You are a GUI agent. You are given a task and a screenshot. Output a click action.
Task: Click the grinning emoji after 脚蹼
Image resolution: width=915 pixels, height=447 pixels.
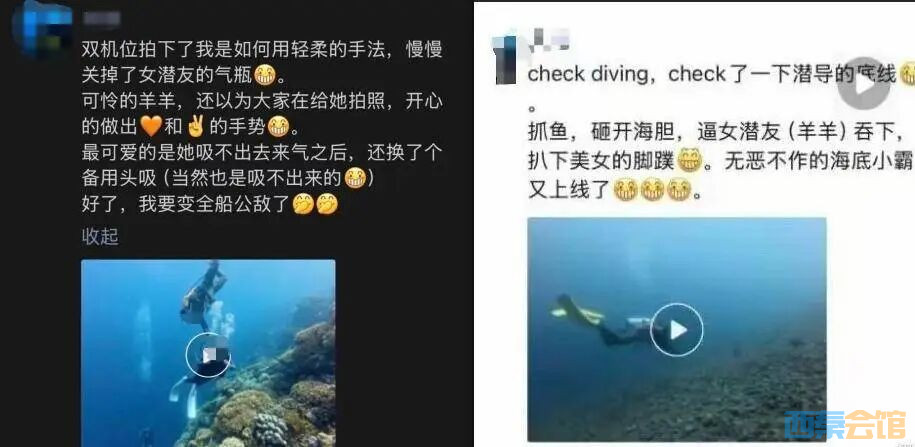(x=689, y=160)
